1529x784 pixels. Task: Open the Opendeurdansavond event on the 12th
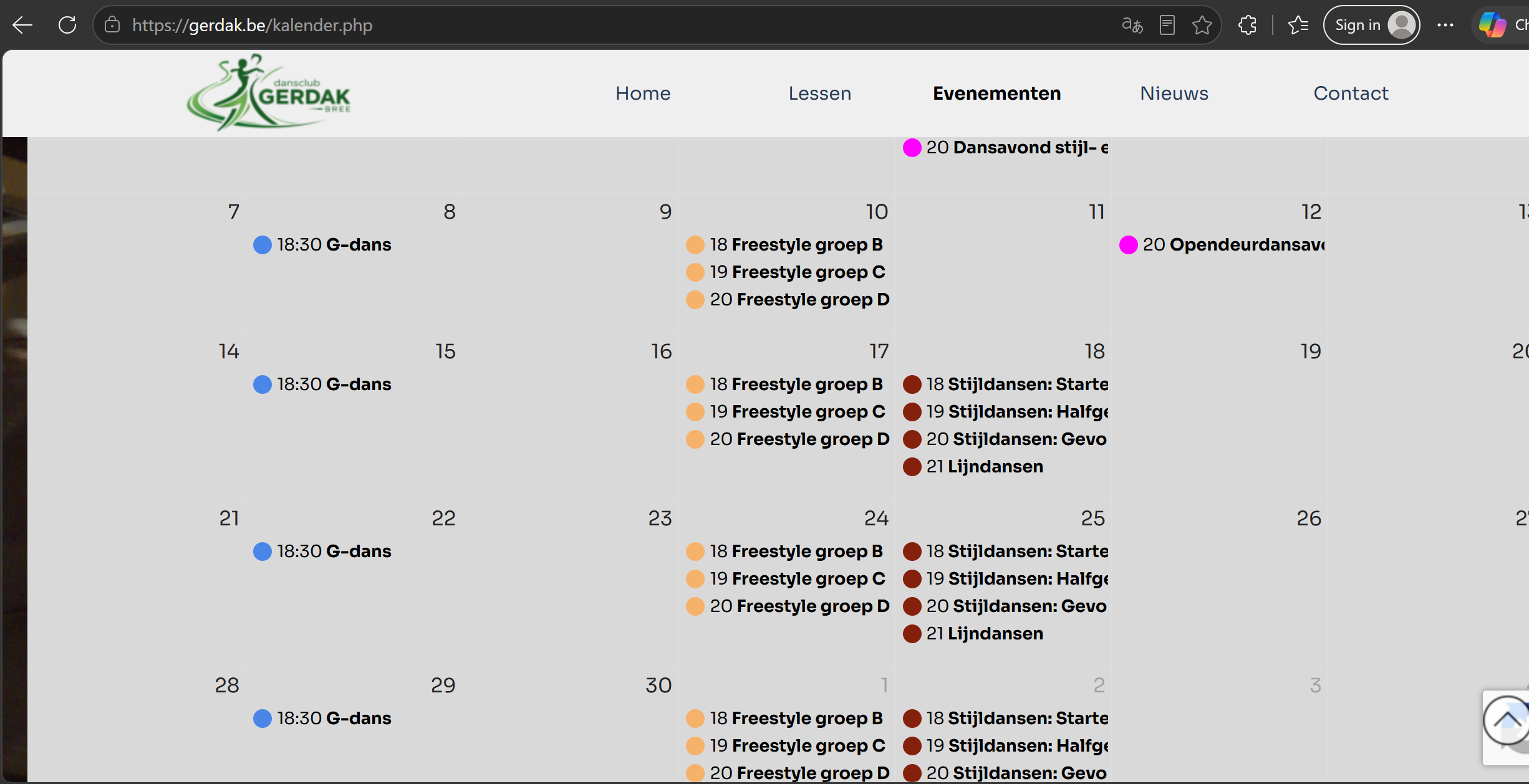pyautogui.click(x=1222, y=245)
